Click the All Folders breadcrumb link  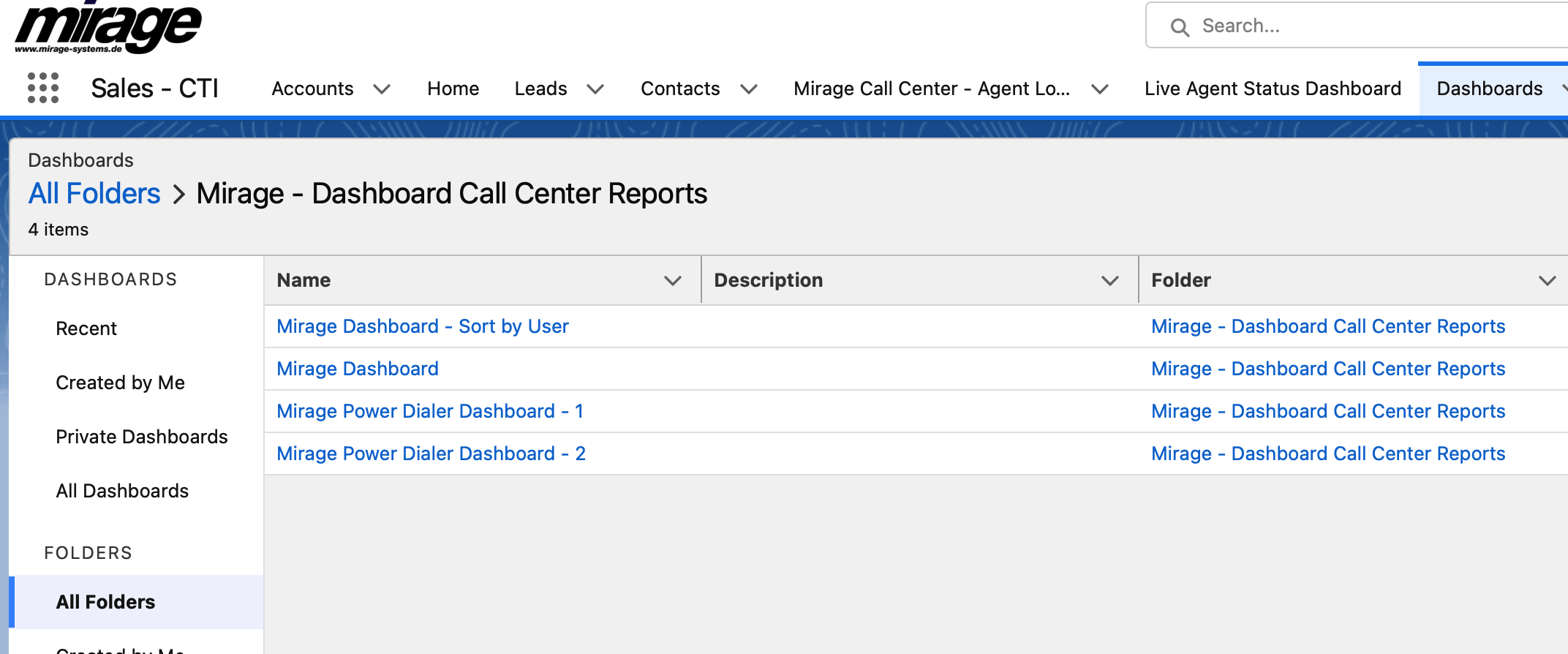[x=94, y=194]
